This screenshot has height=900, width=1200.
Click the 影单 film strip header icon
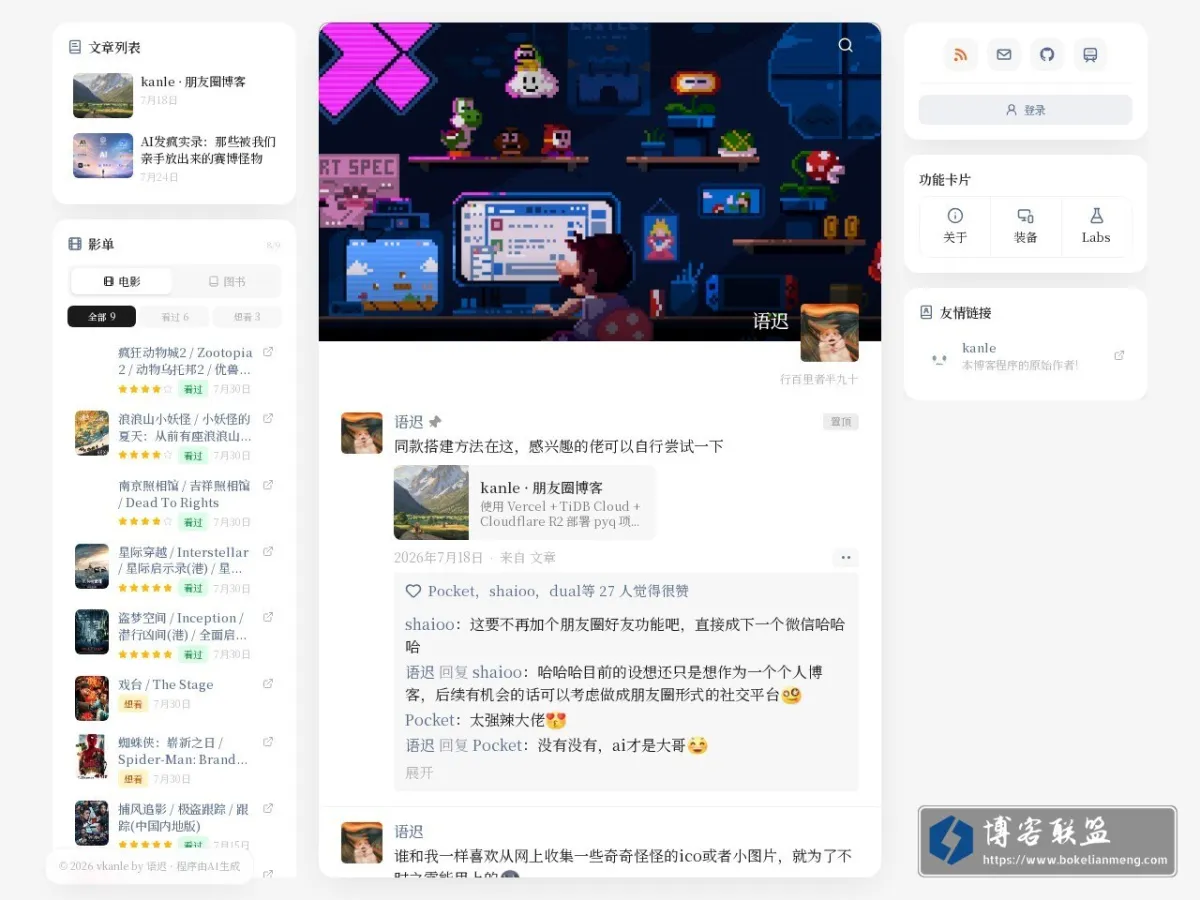pyautogui.click(x=75, y=244)
